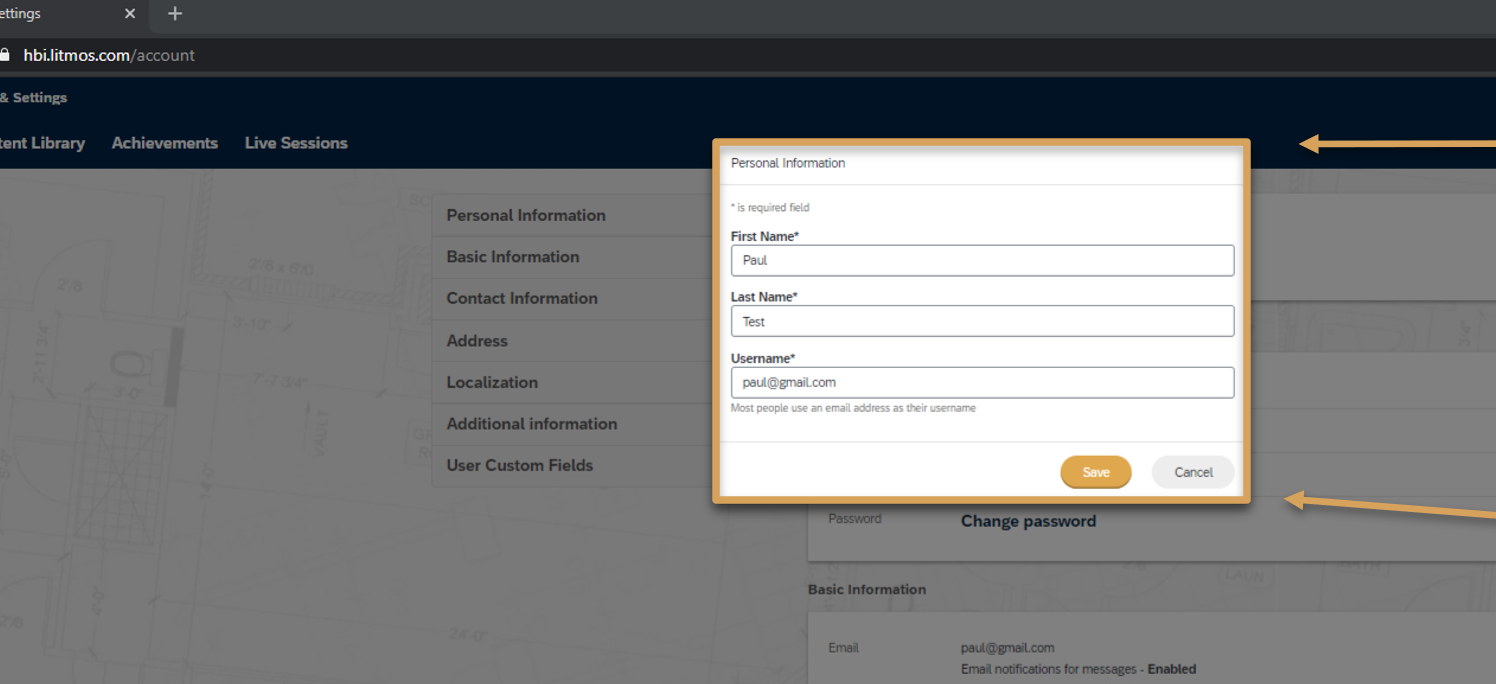This screenshot has height=684, width=1496.
Task: Click the First Name field containing Paul
Action: pos(982,260)
